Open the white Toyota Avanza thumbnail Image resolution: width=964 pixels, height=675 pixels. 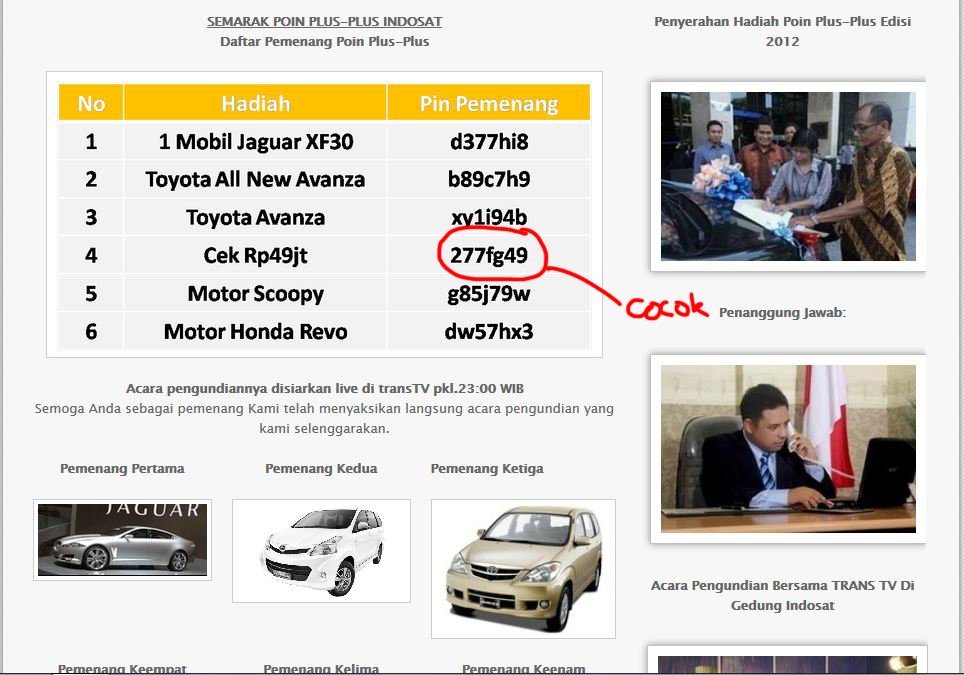321,551
